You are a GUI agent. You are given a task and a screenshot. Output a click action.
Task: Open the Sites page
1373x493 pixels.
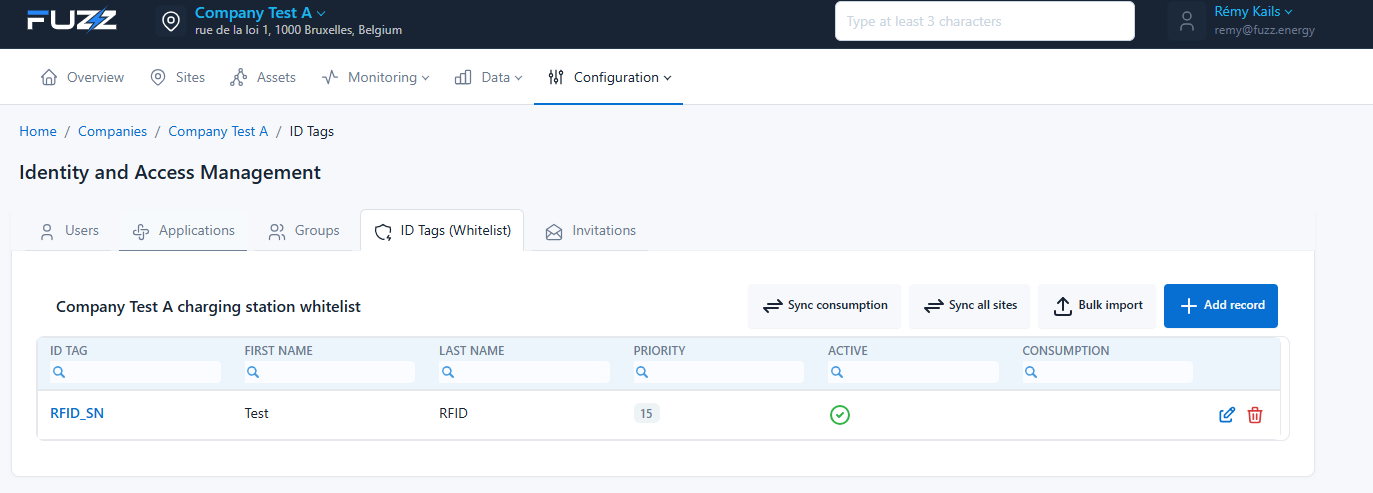177,77
